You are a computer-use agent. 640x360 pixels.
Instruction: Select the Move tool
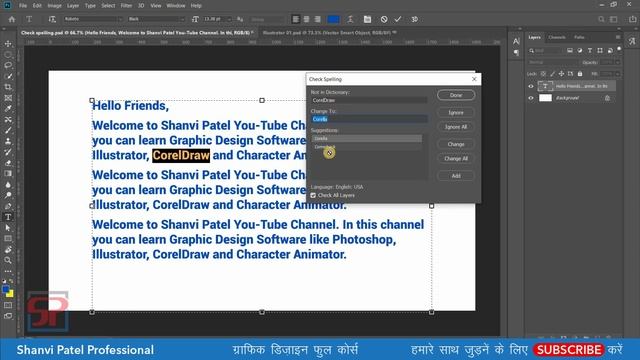(8, 44)
